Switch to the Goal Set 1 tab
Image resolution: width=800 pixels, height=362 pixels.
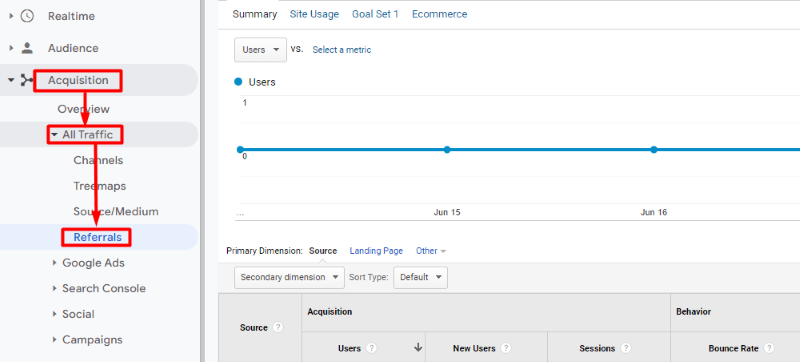(x=375, y=14)
